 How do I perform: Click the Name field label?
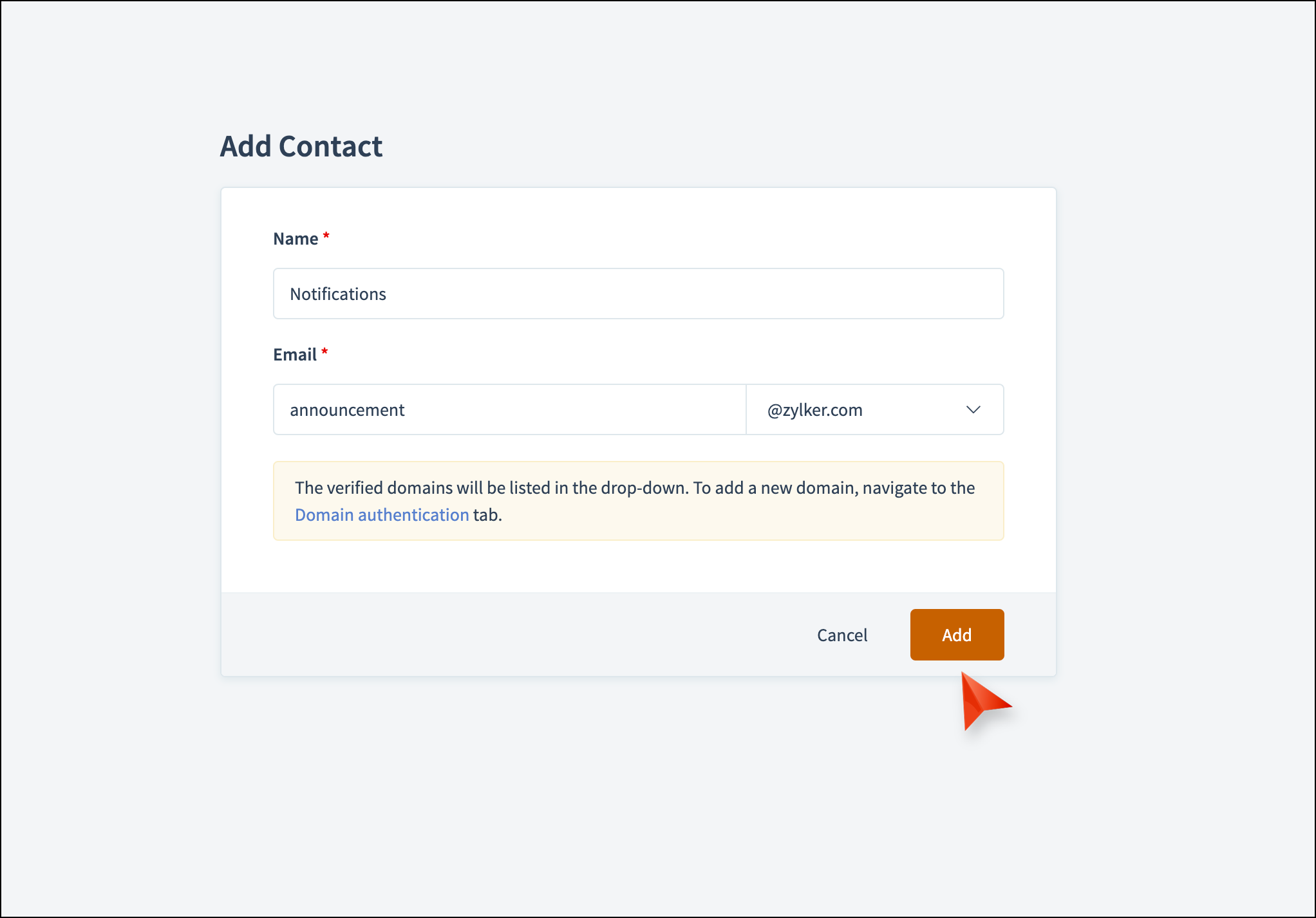point(296,239)
